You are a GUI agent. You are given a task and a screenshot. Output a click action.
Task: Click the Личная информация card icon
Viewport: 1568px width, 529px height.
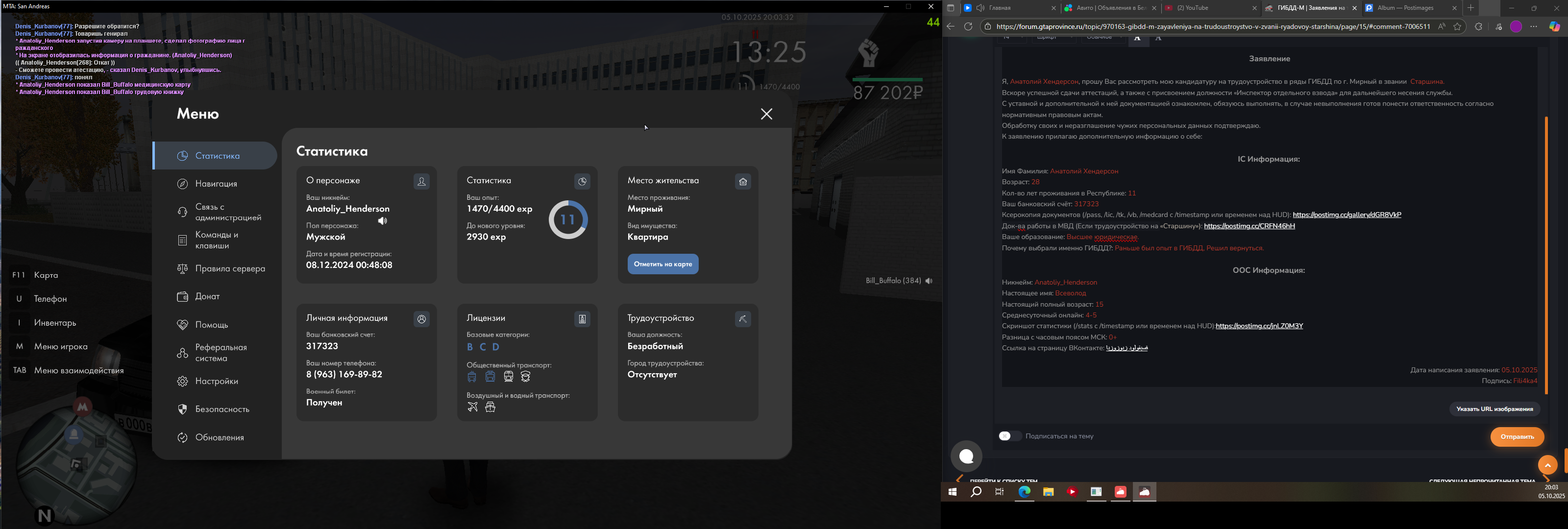(x=421, y=319)
